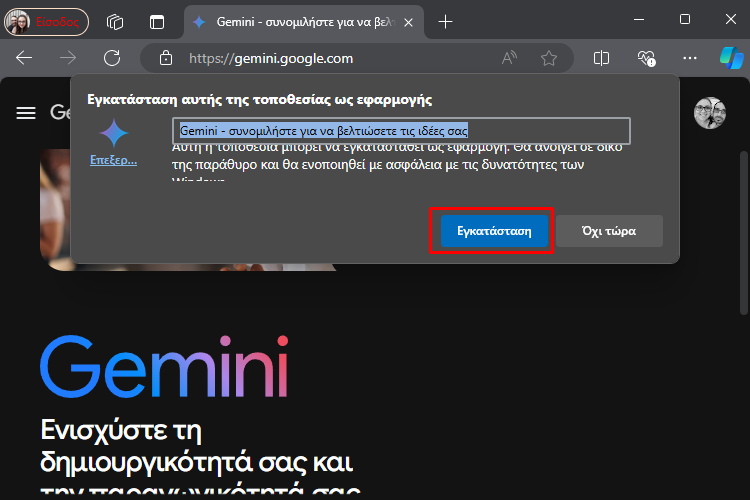
Task: Open Gemini hamburger main menu
Action: 26,113
